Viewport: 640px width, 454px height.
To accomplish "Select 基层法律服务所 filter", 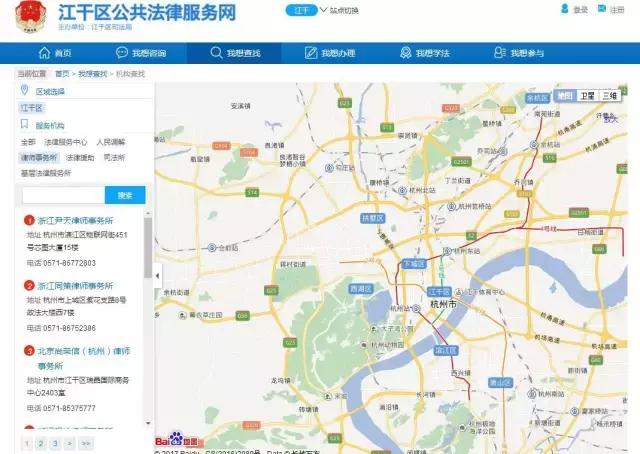I will pyautogui.click(x=46, y=173).
